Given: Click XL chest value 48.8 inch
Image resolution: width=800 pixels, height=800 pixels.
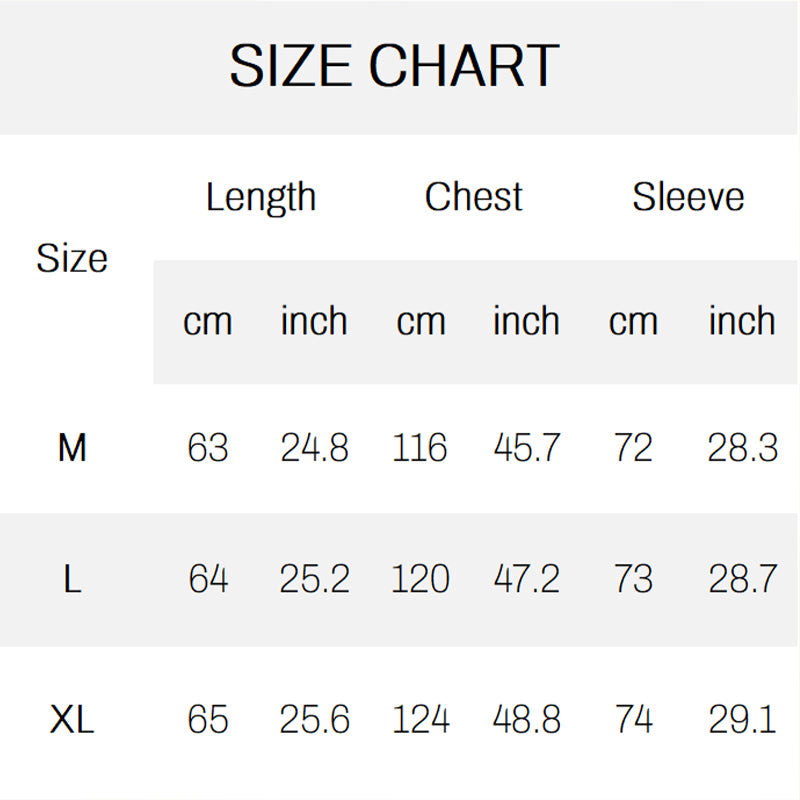Looking at the screenshot, I should (x=527, y=720).
